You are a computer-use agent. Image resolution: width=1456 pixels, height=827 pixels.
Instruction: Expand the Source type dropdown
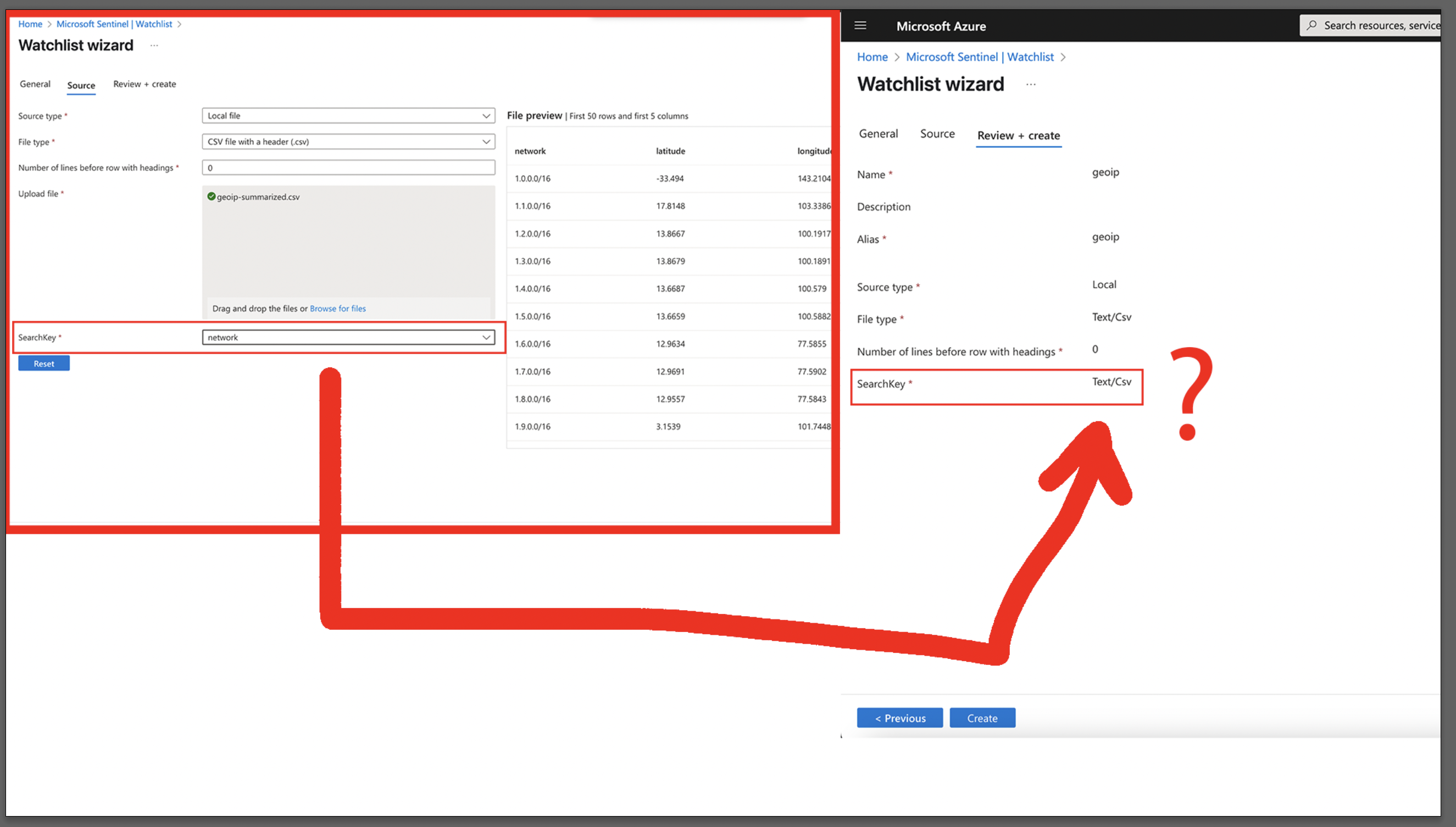(x=348, y=115)
